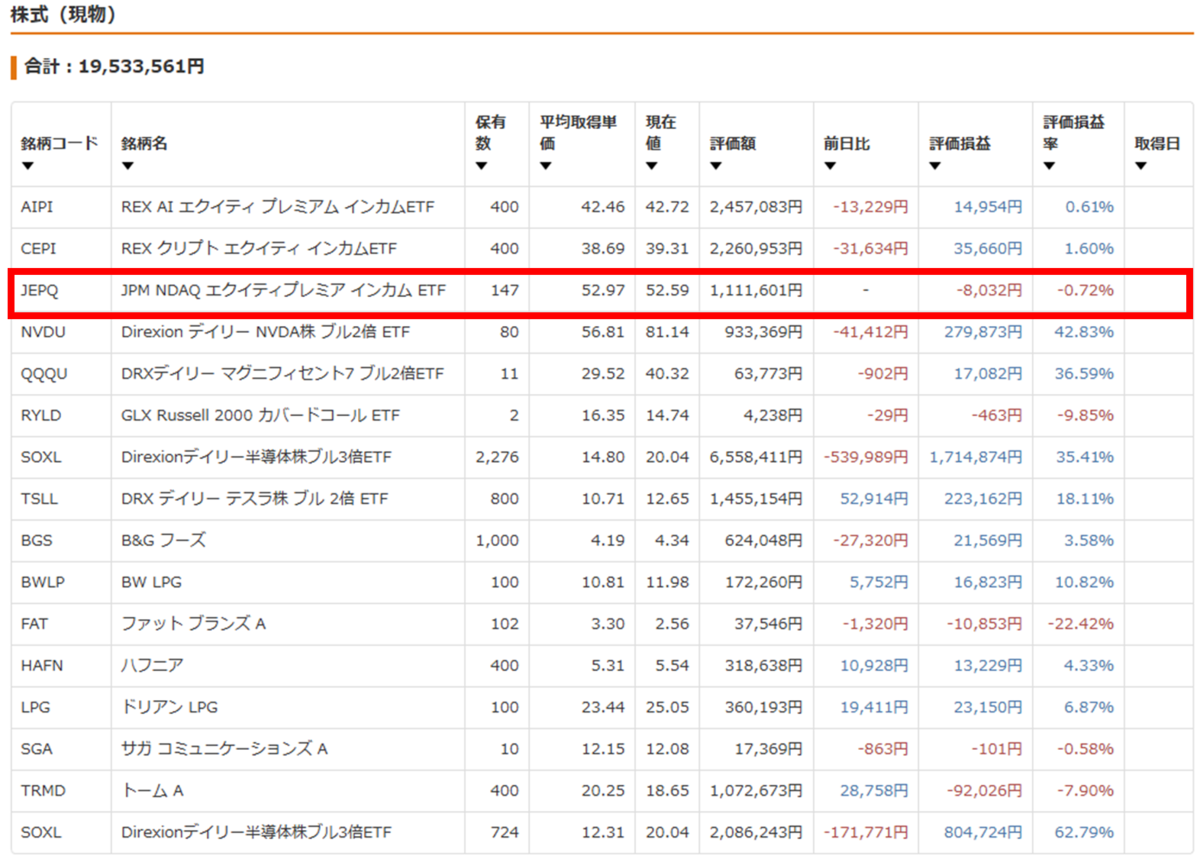Select the 株式（現物） section heading

click(63, 15)
